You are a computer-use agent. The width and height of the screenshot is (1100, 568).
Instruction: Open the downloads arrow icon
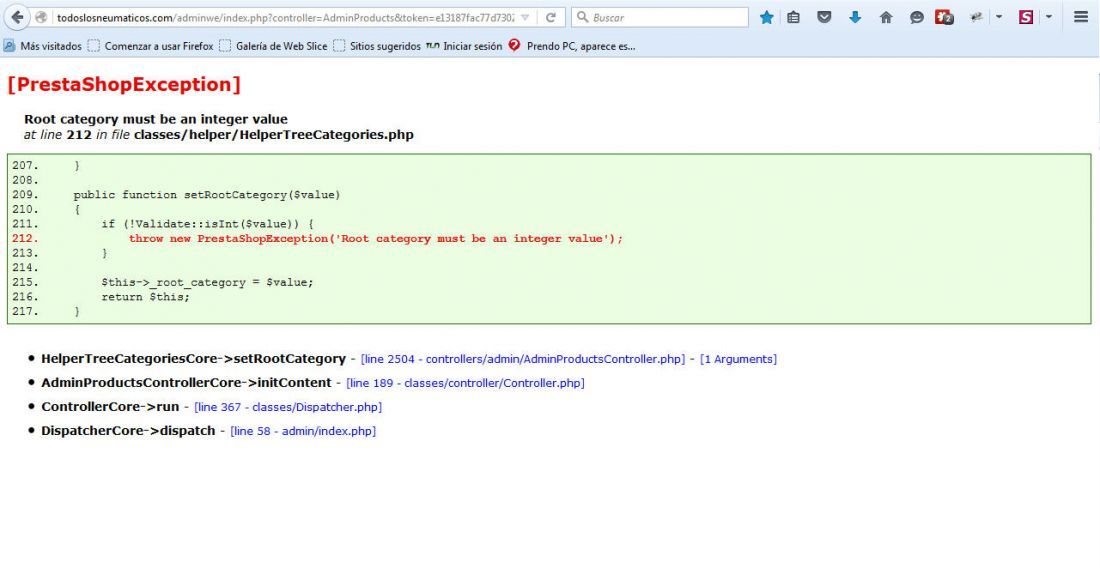pos(854,18)
